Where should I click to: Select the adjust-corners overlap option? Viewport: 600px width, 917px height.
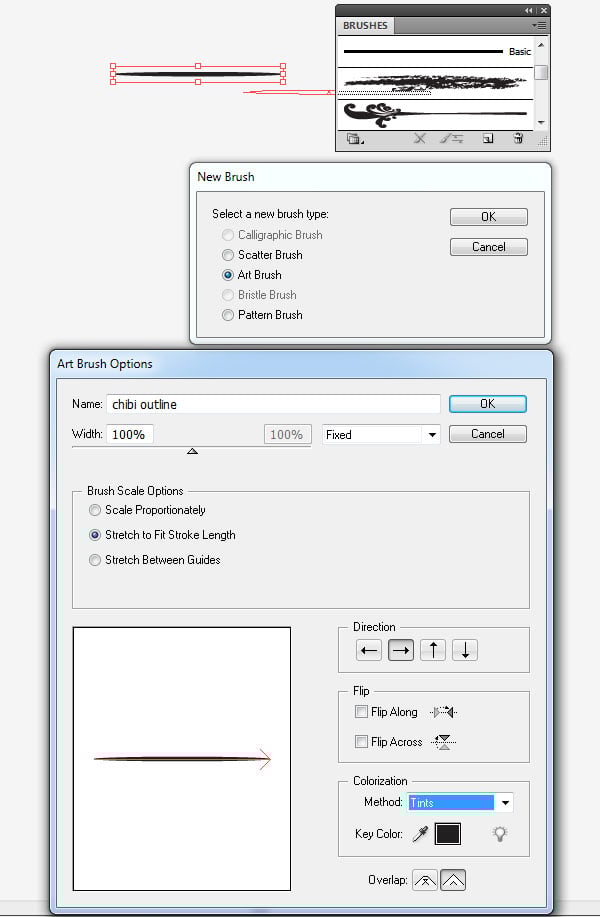tap(453, 880)
